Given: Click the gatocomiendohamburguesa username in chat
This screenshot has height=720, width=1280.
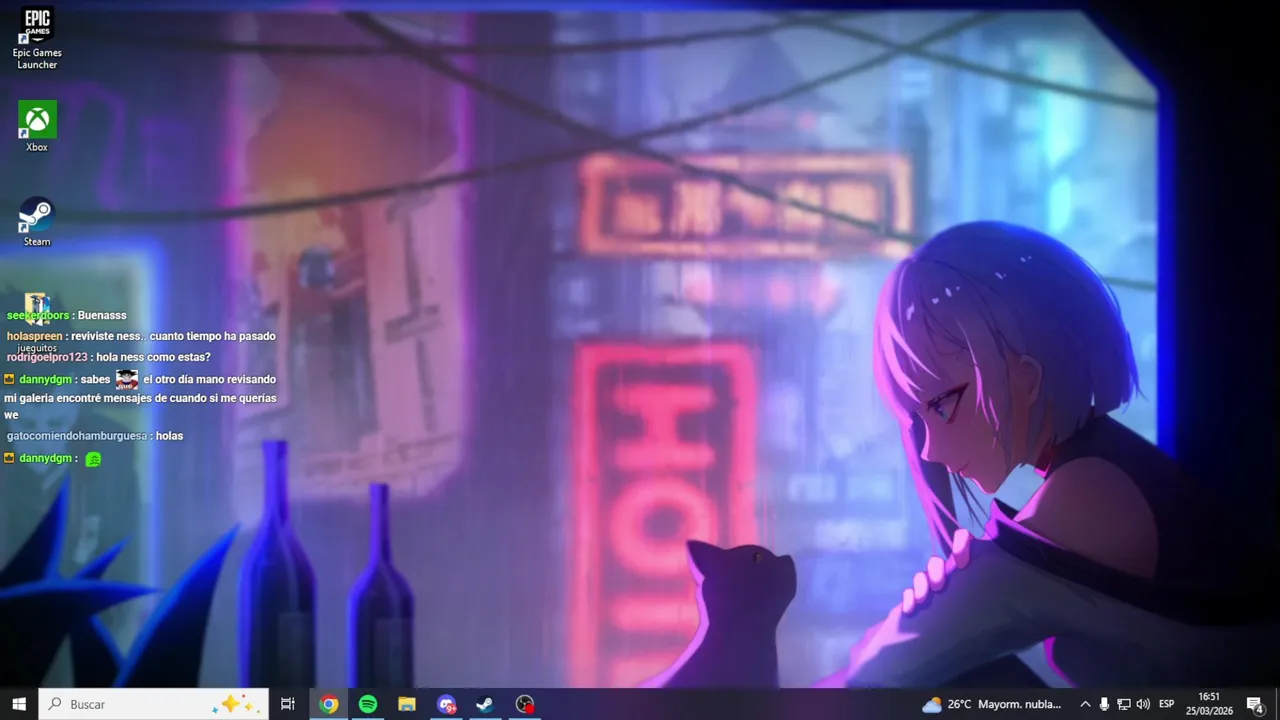Looking at the screenshot, I should click(x=77, y=436).
